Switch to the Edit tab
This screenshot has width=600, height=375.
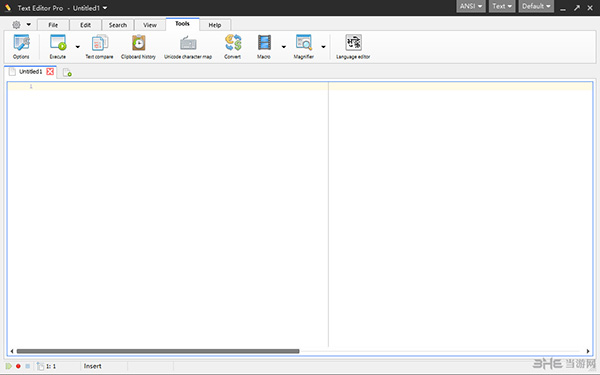tap(85, 25)
